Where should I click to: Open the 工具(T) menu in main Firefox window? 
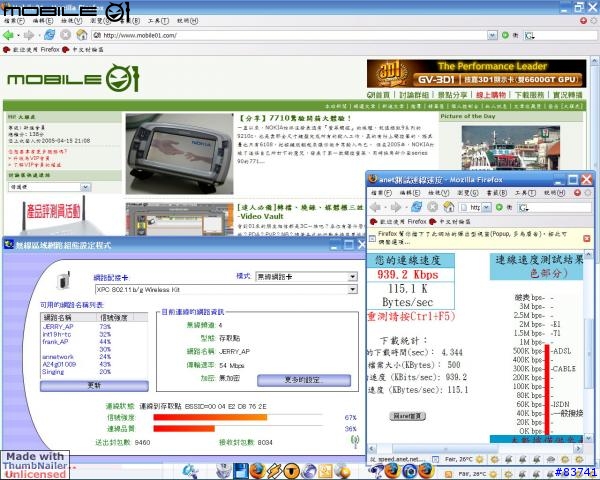[156, 20]
